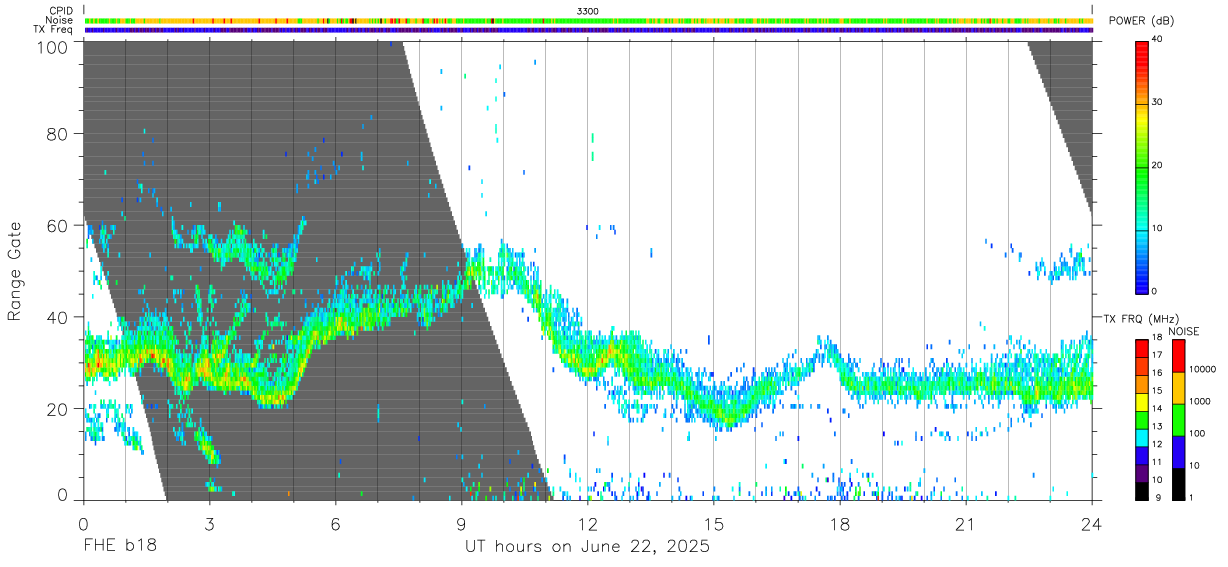Select the TX Freq strip above the plot

[588, 30]
